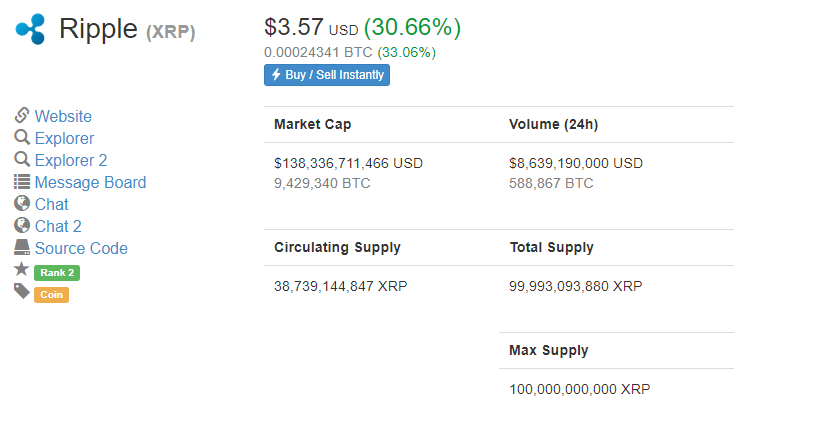
Task: Click the tag icon beside Coin
Action: tap(22, 291)
